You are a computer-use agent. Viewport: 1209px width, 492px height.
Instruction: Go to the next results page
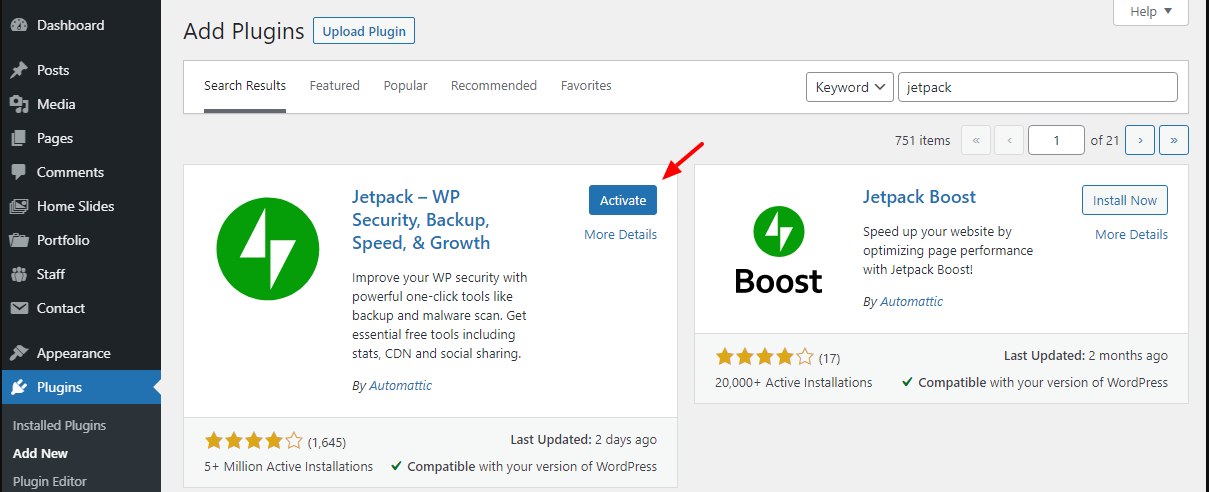[1140, 141]
